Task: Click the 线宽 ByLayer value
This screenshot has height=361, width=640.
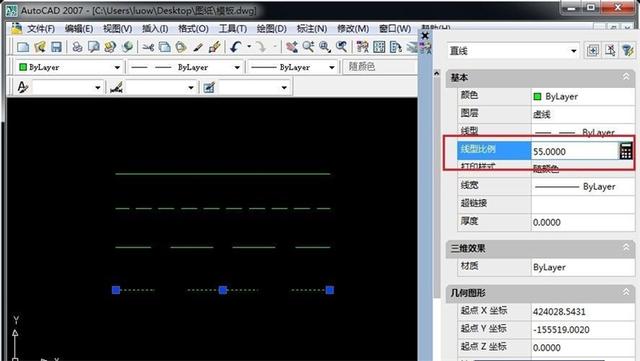Action: click(x=583, y=186)
